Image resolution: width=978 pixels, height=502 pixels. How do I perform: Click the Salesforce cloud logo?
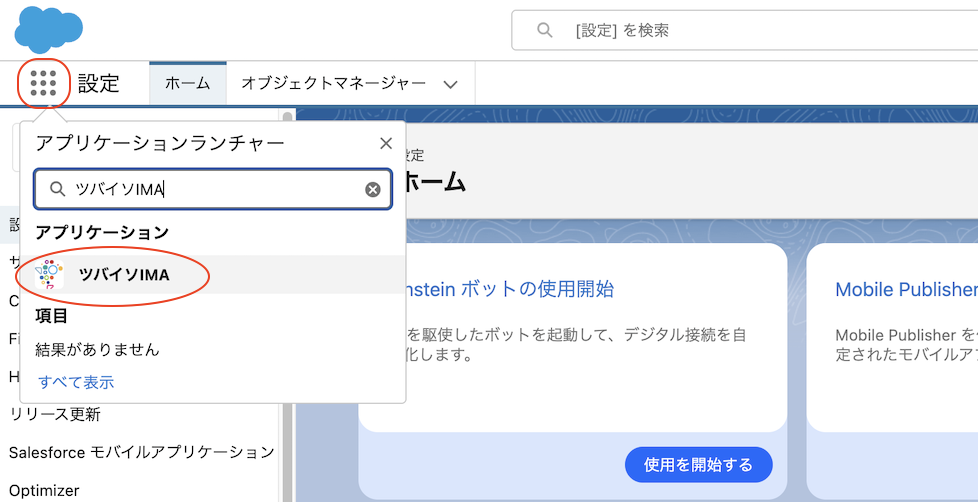pyautogui.click(x=49, y=29)
